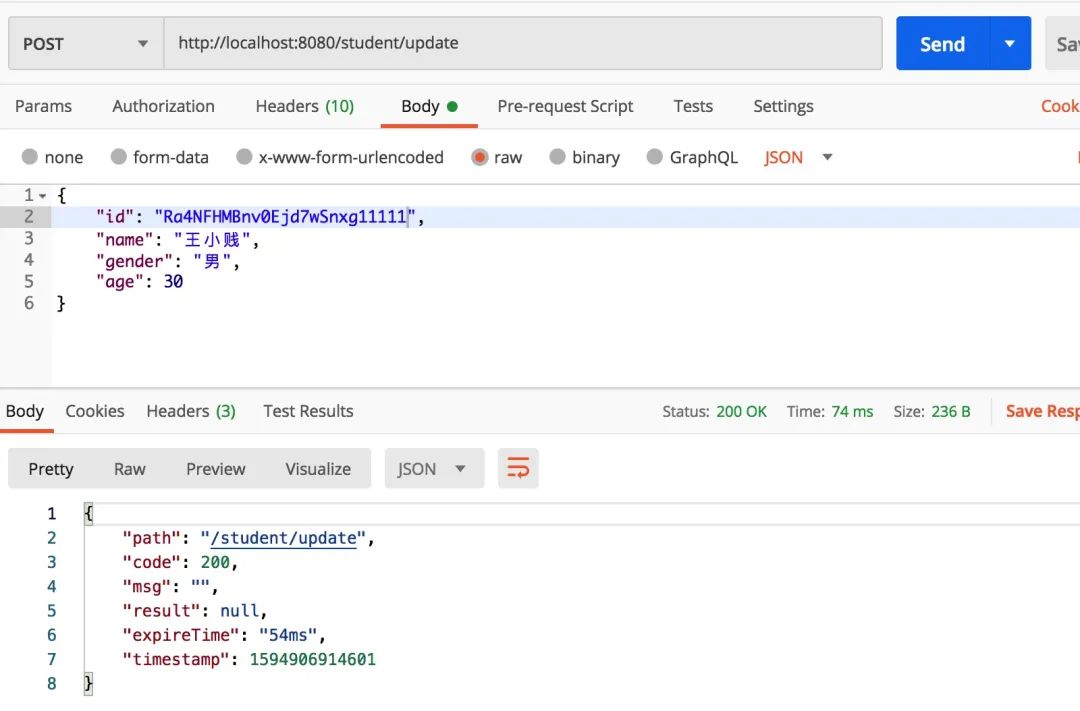Open the POST method dropdown

click(86, 44)
